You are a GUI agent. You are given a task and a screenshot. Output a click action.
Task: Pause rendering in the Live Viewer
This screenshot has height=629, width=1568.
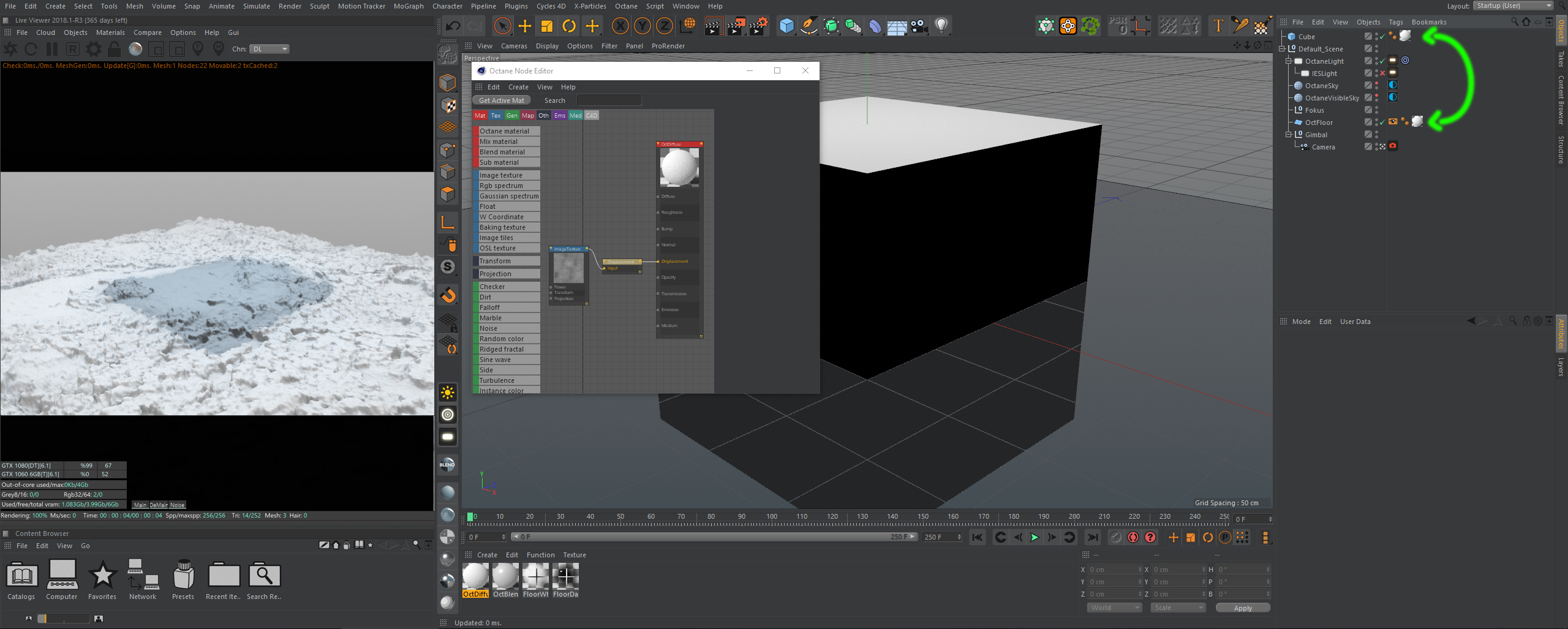pyautogui.click(x=52, y=49)
